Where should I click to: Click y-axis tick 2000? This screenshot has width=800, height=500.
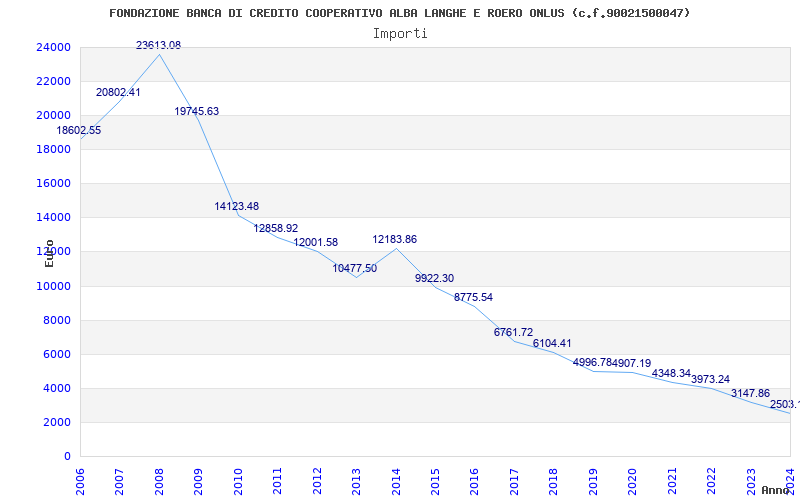click(x=57, y=422)
